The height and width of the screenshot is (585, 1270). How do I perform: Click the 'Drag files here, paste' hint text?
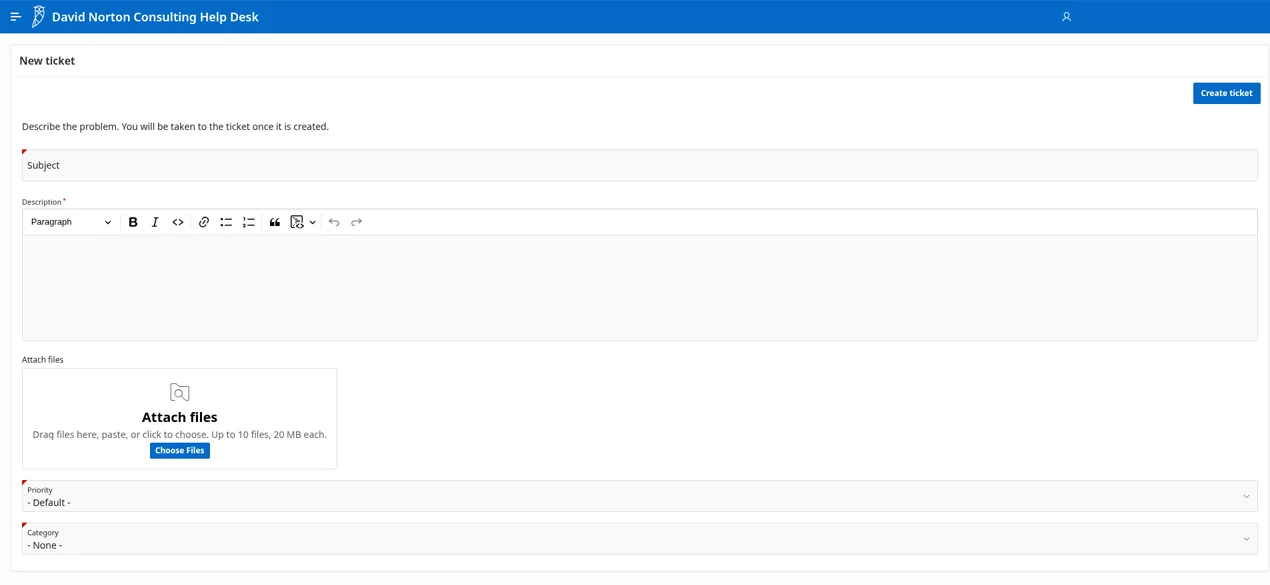(x=180, y=435)
